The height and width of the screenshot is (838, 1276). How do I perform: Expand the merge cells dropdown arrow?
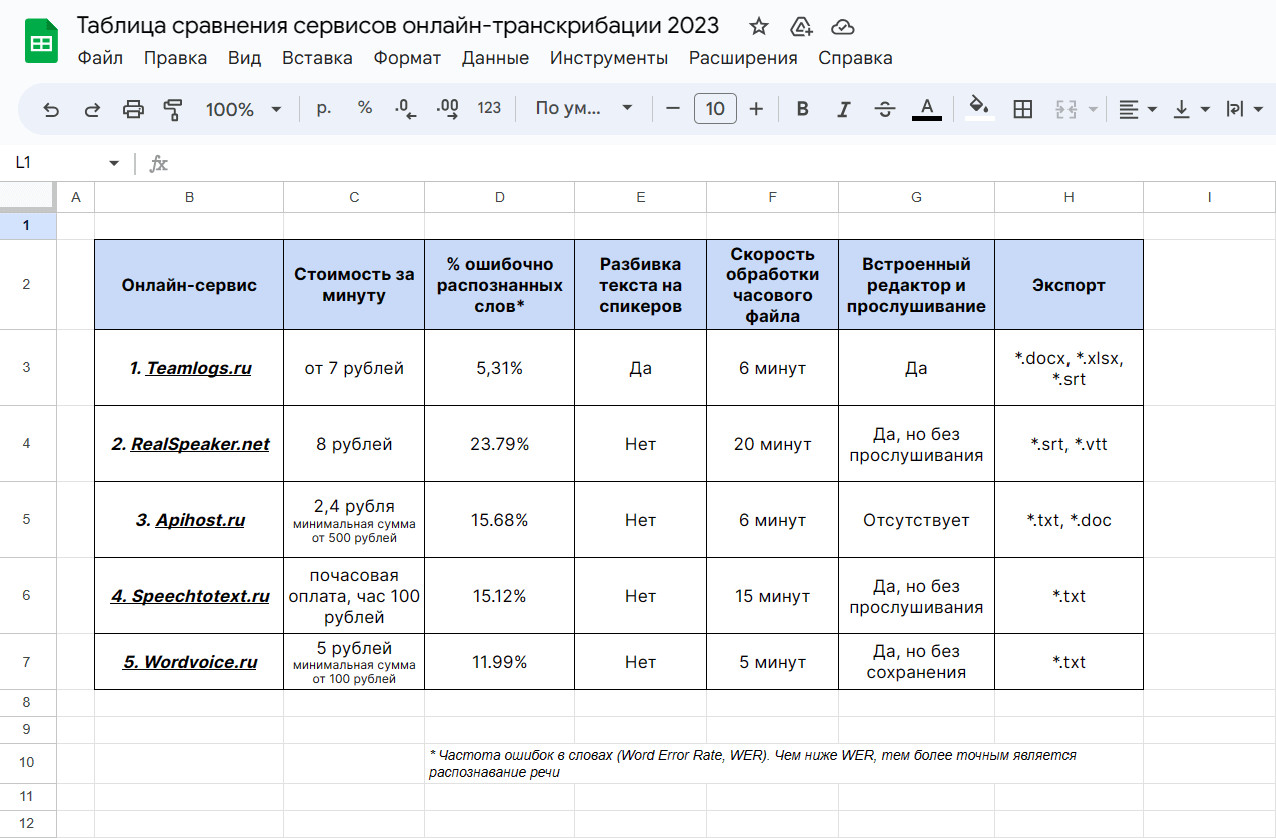click(x=1093, y=109)
